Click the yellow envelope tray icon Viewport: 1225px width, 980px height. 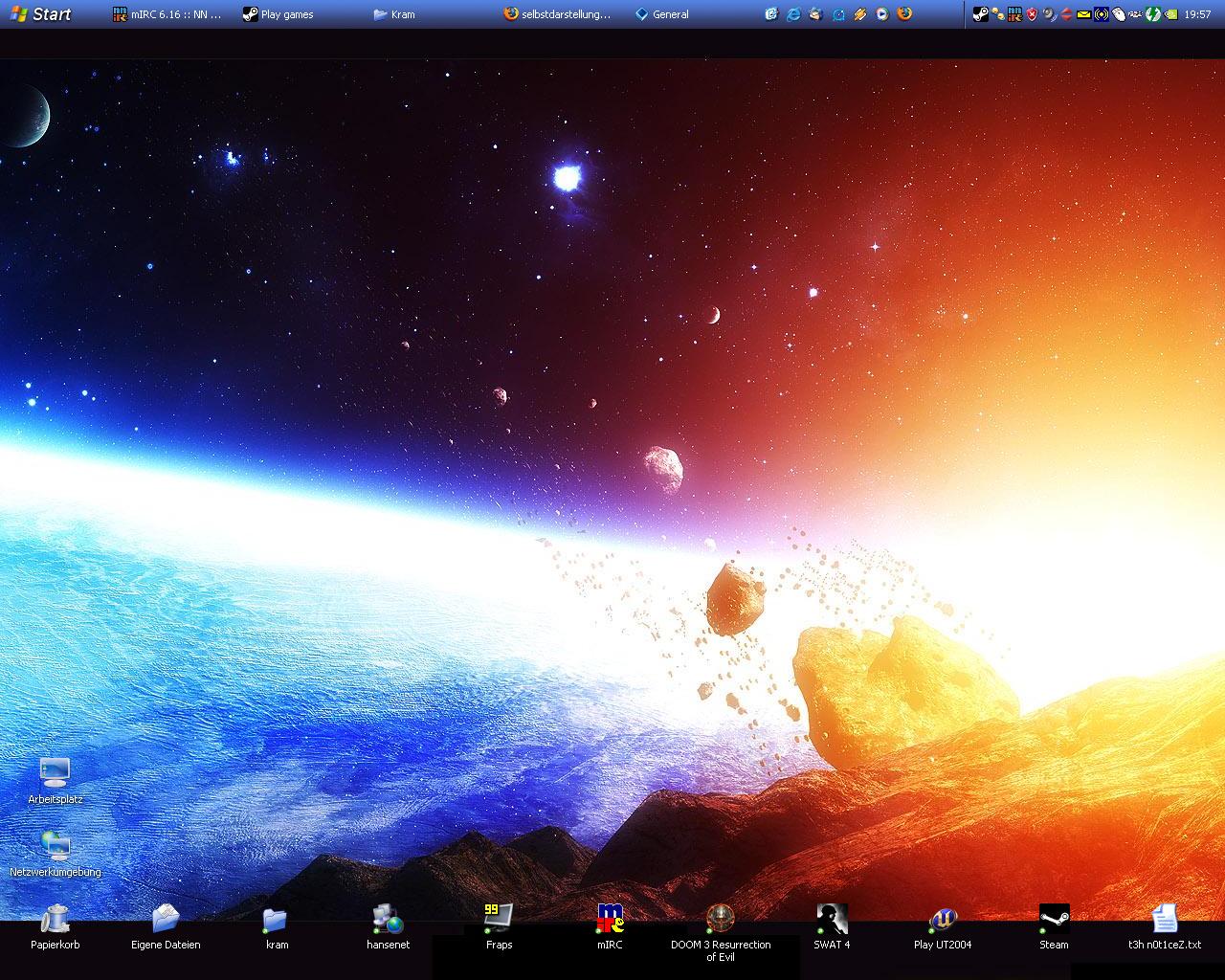[x=1083, y=14]
